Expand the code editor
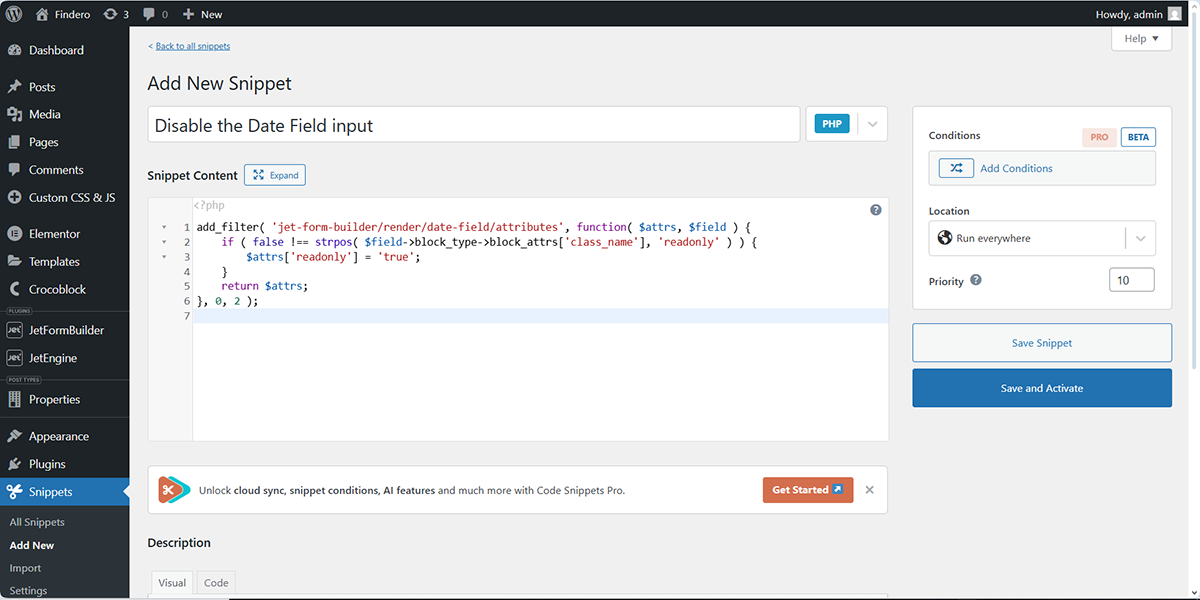Image resolution: width=1200 pixels, height=600 pixels. 275,175
